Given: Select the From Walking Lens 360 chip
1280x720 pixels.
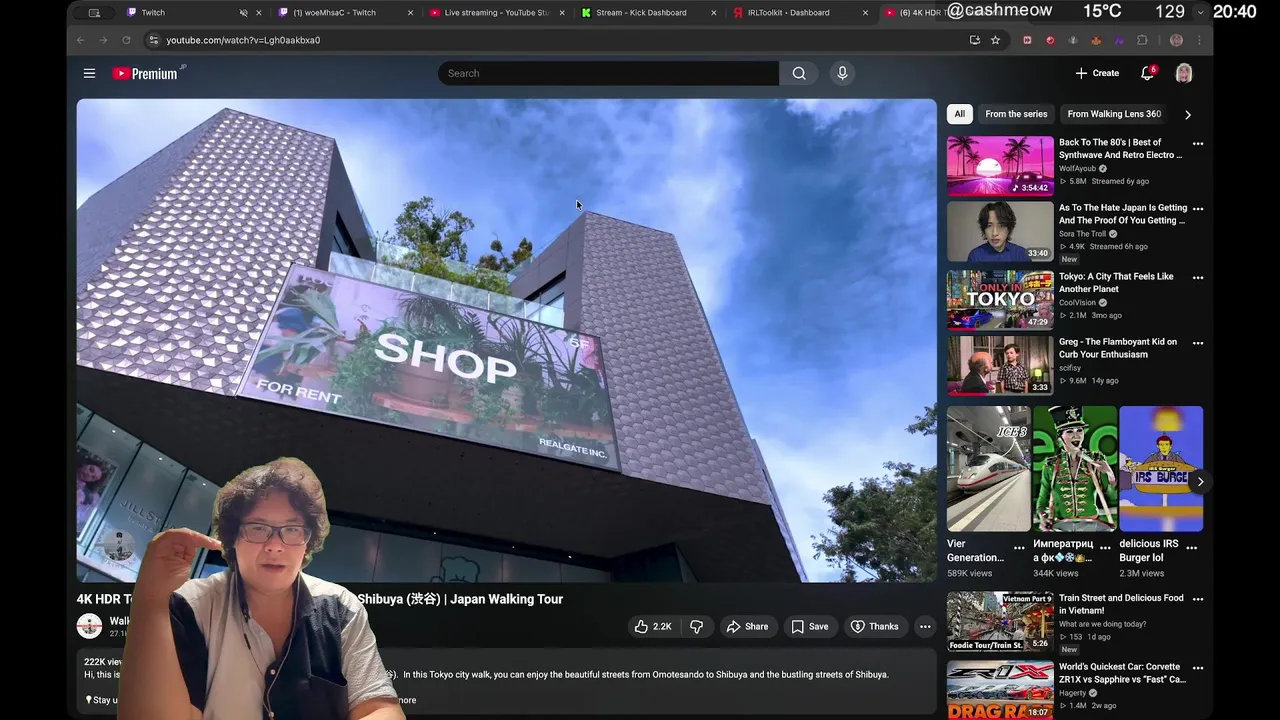Looking at the screenshot, I should pos(1114,114).
